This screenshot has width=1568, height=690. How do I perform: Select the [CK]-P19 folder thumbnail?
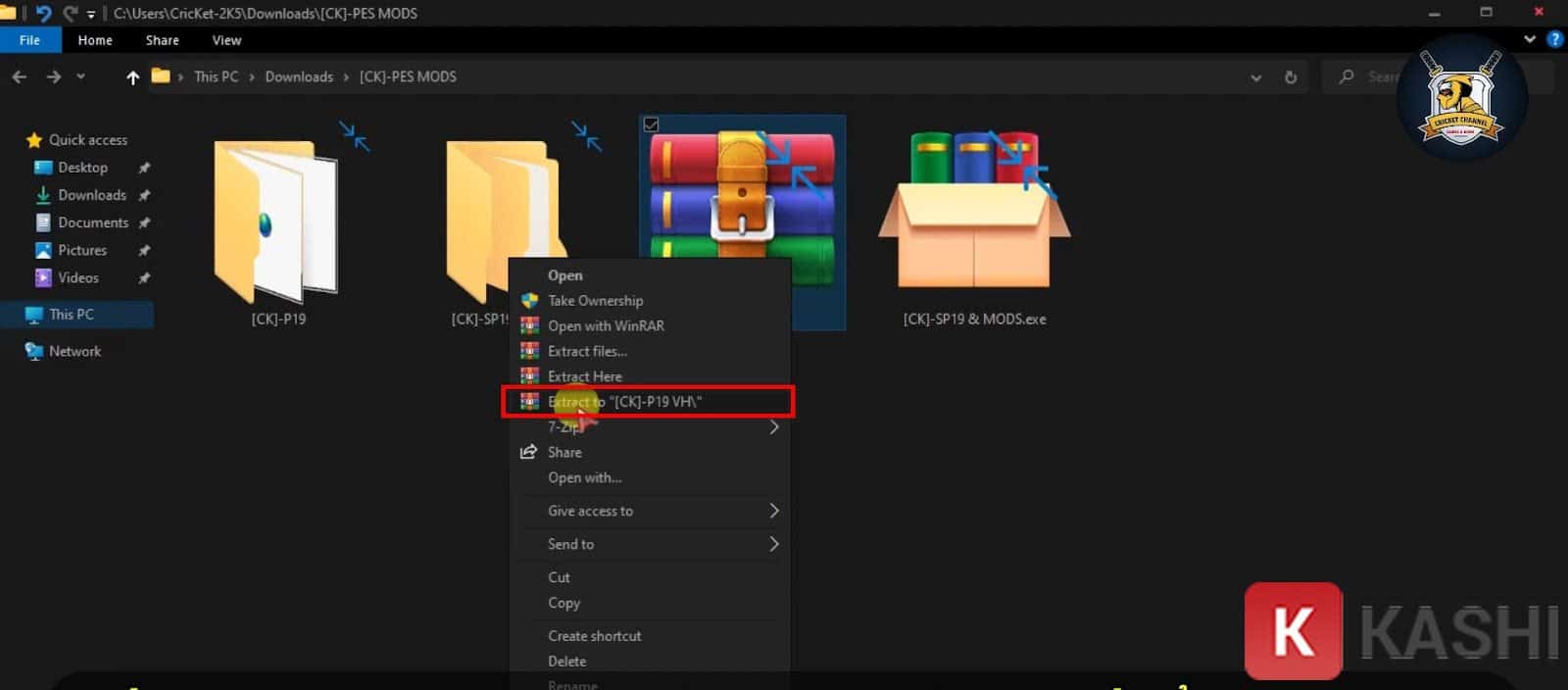click(x=276, y=221)
